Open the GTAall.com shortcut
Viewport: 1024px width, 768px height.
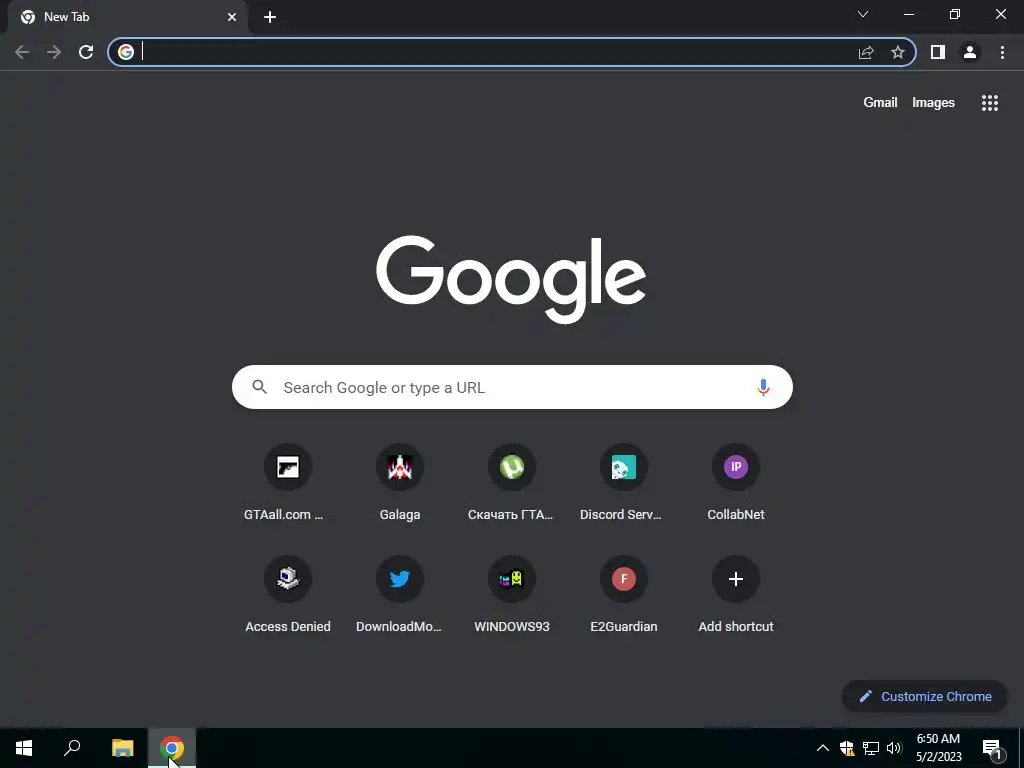tap(287, 483)
